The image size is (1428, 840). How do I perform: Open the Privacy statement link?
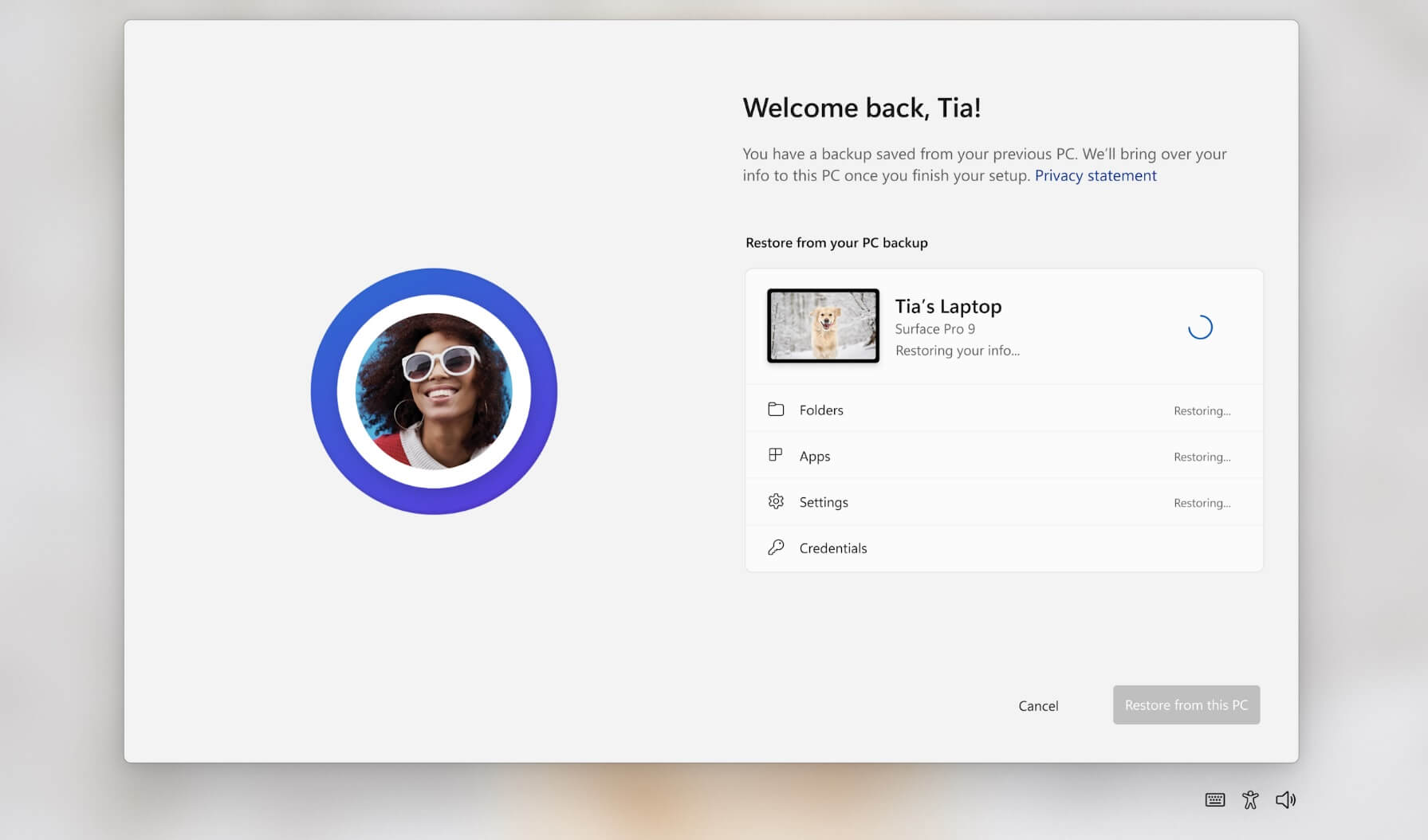pyautogui.click(x=1096, y=175)
